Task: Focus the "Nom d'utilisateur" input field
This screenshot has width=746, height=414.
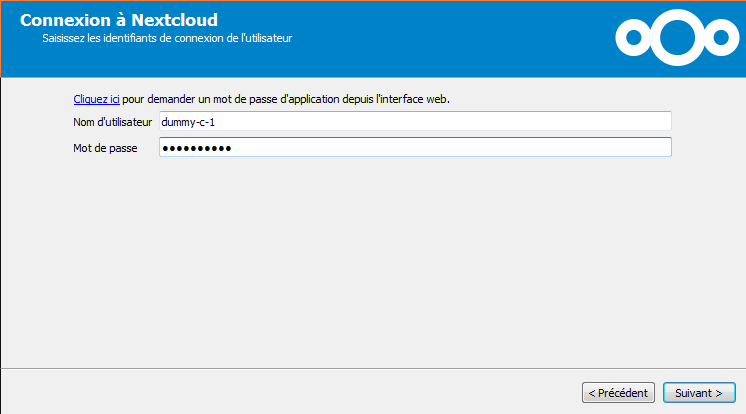Action: tap(414, 122)
